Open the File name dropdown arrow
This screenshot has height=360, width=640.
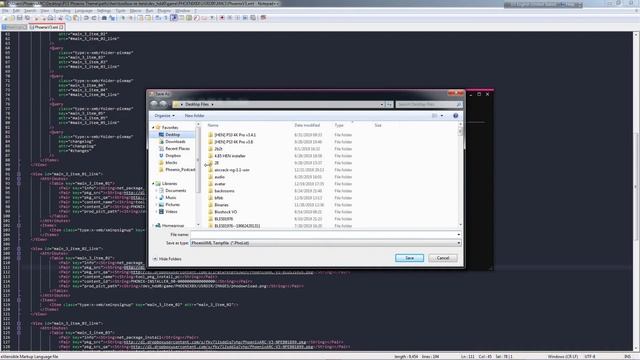[459, 235]
